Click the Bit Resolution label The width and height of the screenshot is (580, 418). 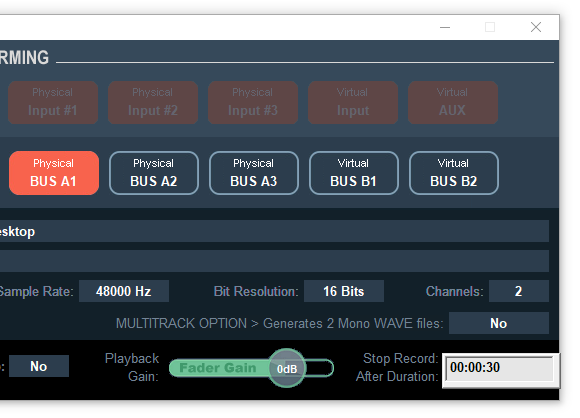coord(256,291)
